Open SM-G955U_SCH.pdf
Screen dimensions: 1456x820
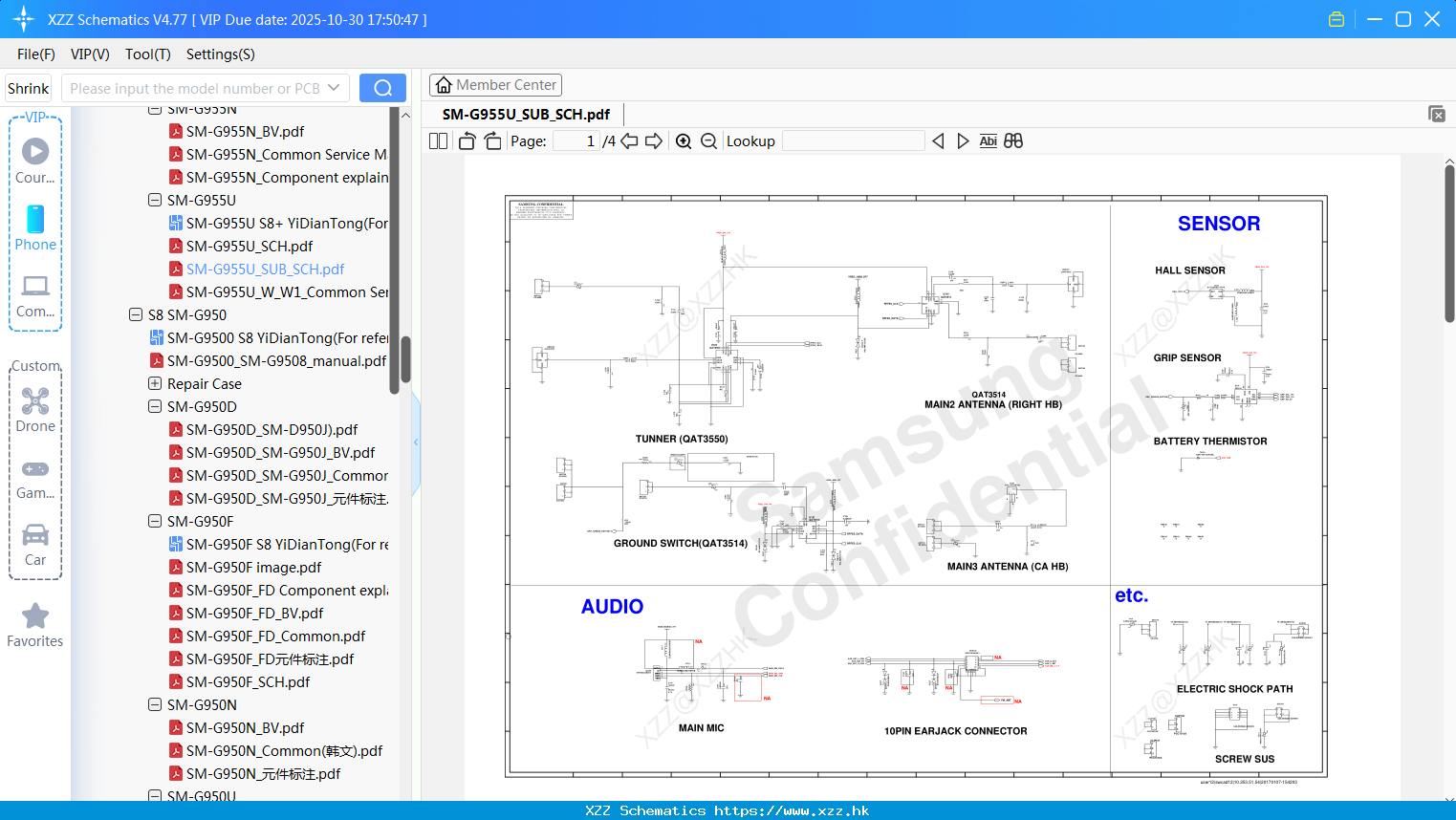pyautogui.click(x=250, y=246)
